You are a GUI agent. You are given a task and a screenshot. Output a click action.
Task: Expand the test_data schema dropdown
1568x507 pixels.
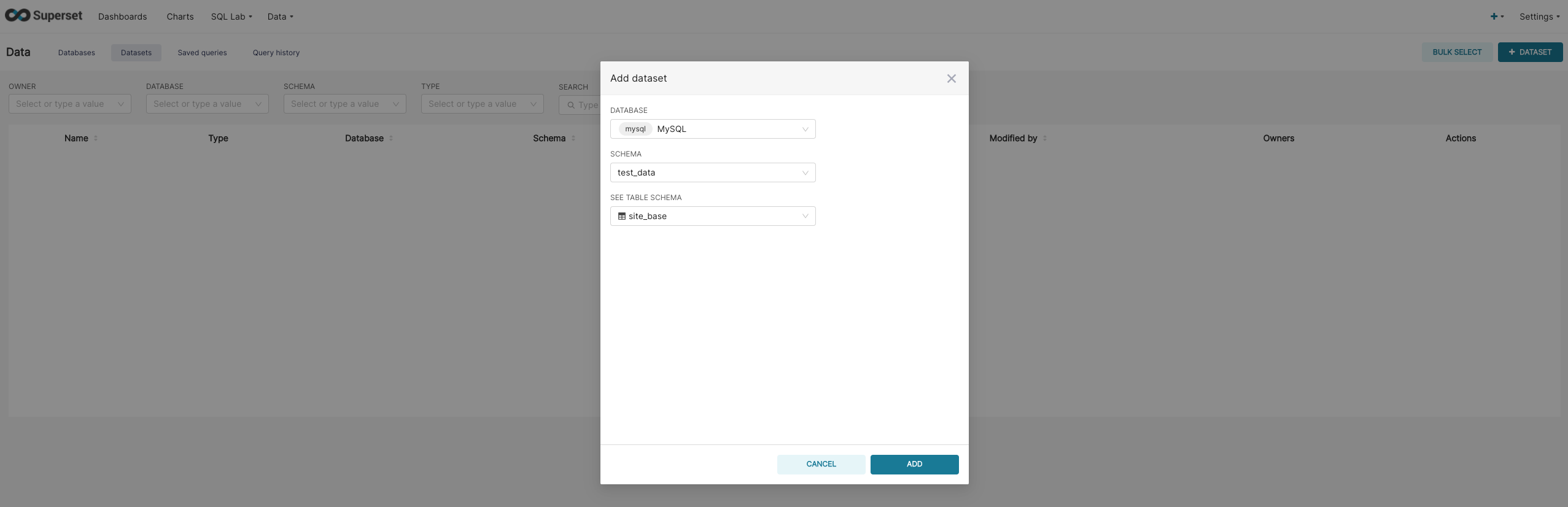(x=713, y=172)
